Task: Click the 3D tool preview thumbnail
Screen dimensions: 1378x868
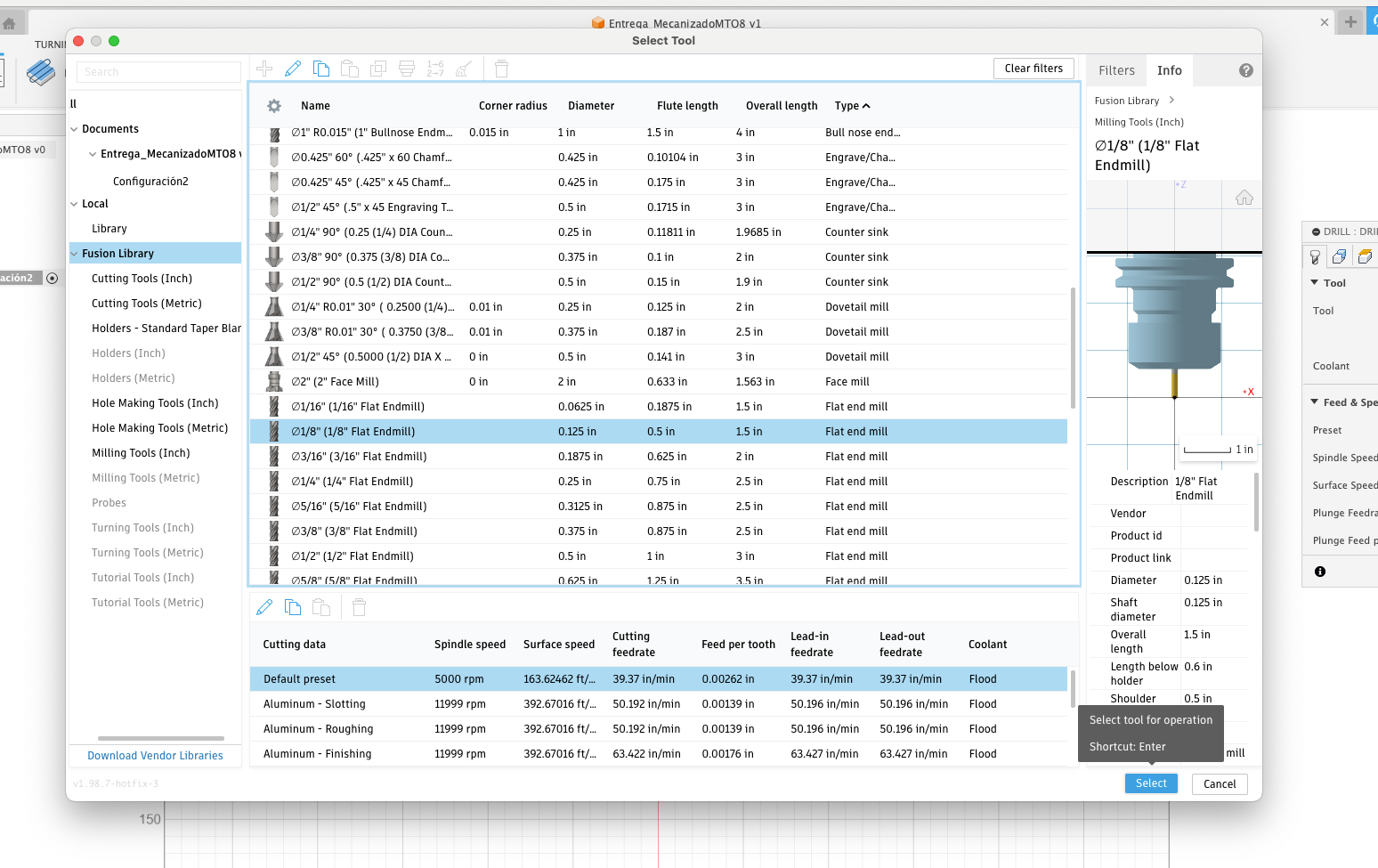Action: pos(1174,325)
